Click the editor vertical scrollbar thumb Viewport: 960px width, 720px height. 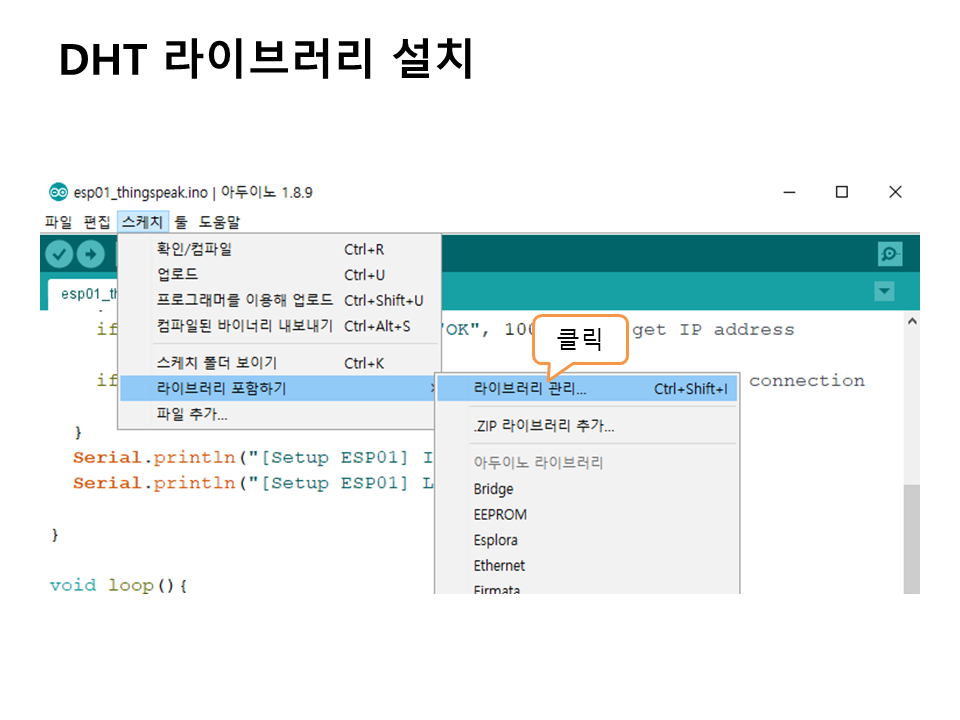[912, 539]
